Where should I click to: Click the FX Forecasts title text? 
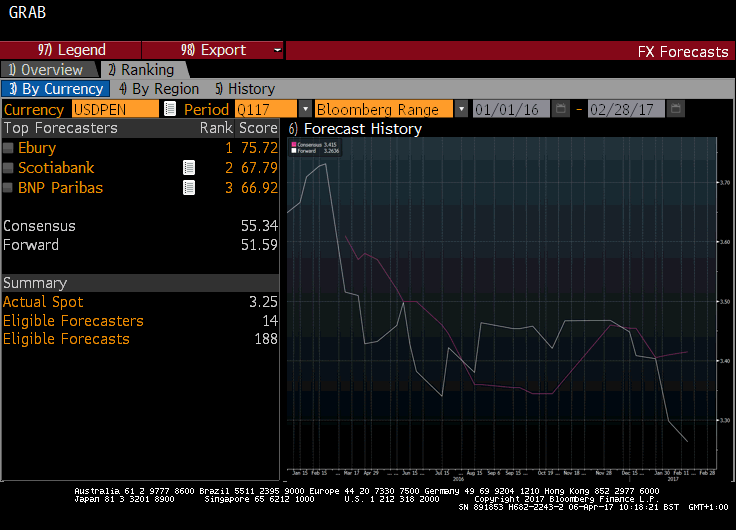[683, 52]
